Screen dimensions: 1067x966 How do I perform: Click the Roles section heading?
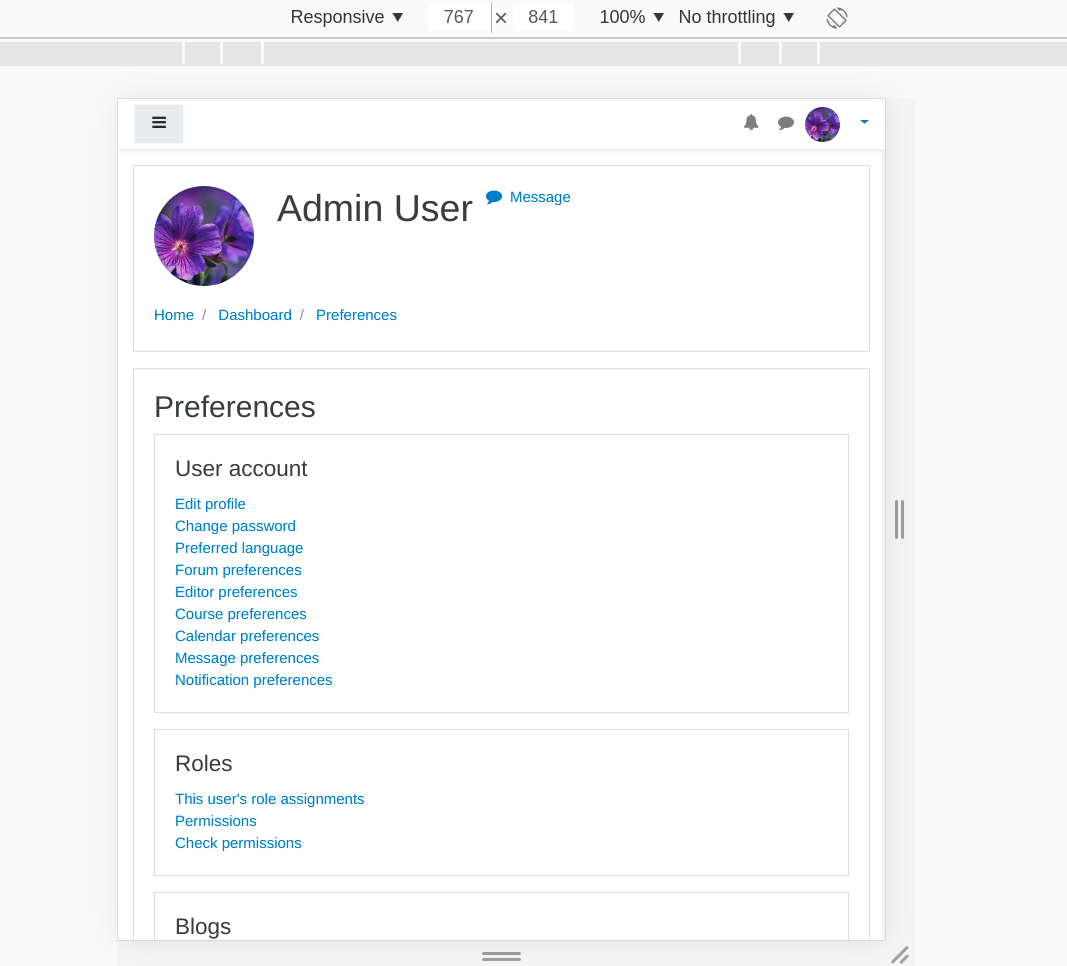(x=203, y=763)
